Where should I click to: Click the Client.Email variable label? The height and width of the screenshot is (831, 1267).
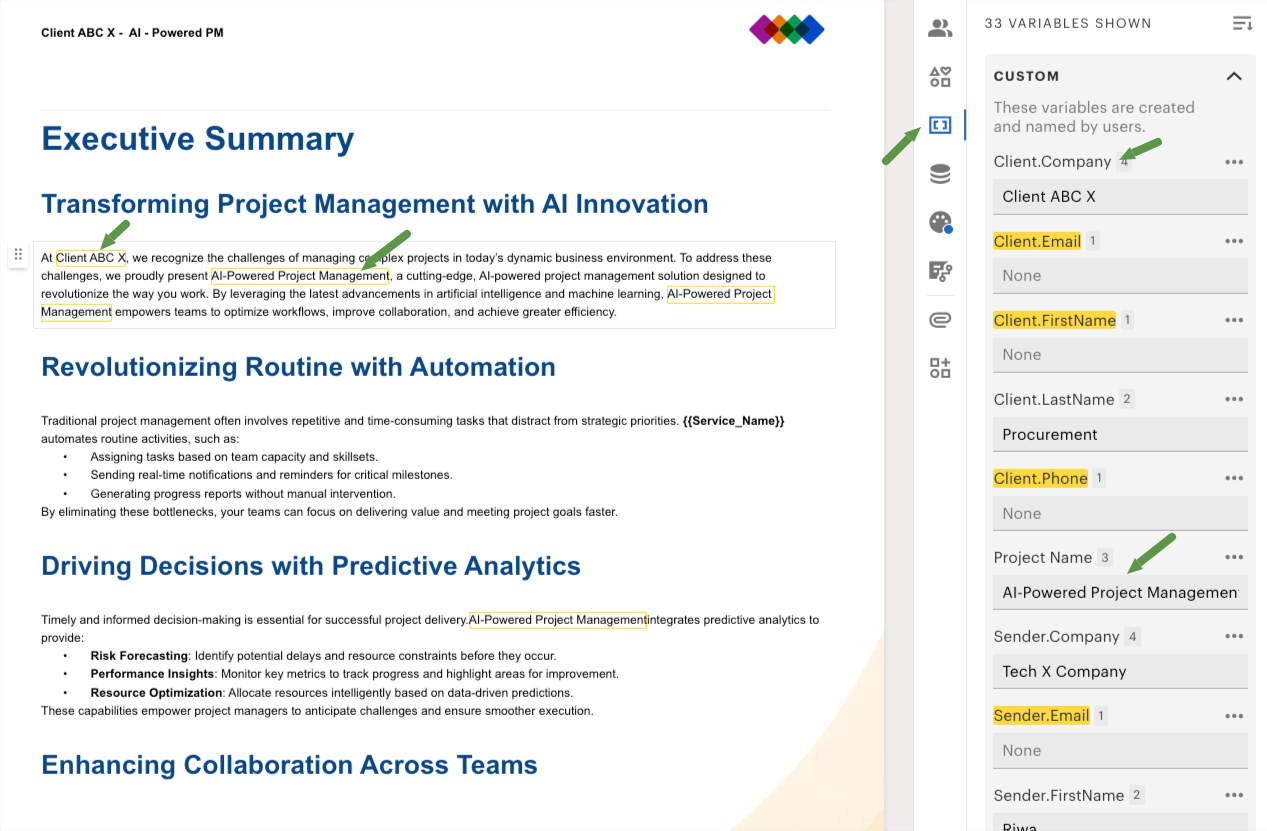point(1037,241)
